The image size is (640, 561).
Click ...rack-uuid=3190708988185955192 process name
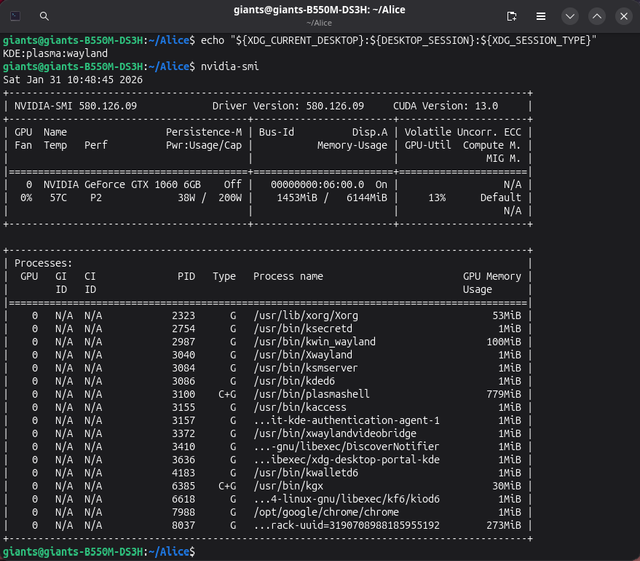click(347, 525)
